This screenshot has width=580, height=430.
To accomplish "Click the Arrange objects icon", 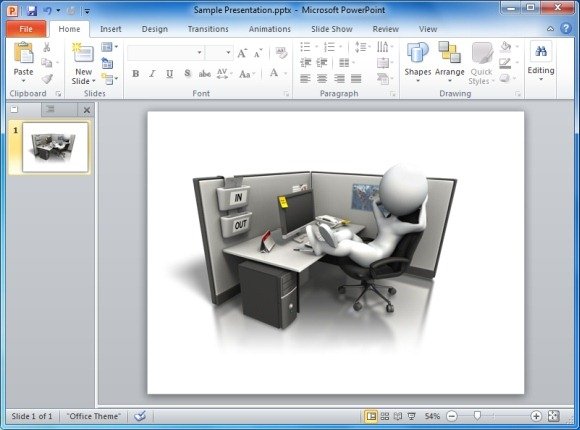I will [x=449, y=61].
